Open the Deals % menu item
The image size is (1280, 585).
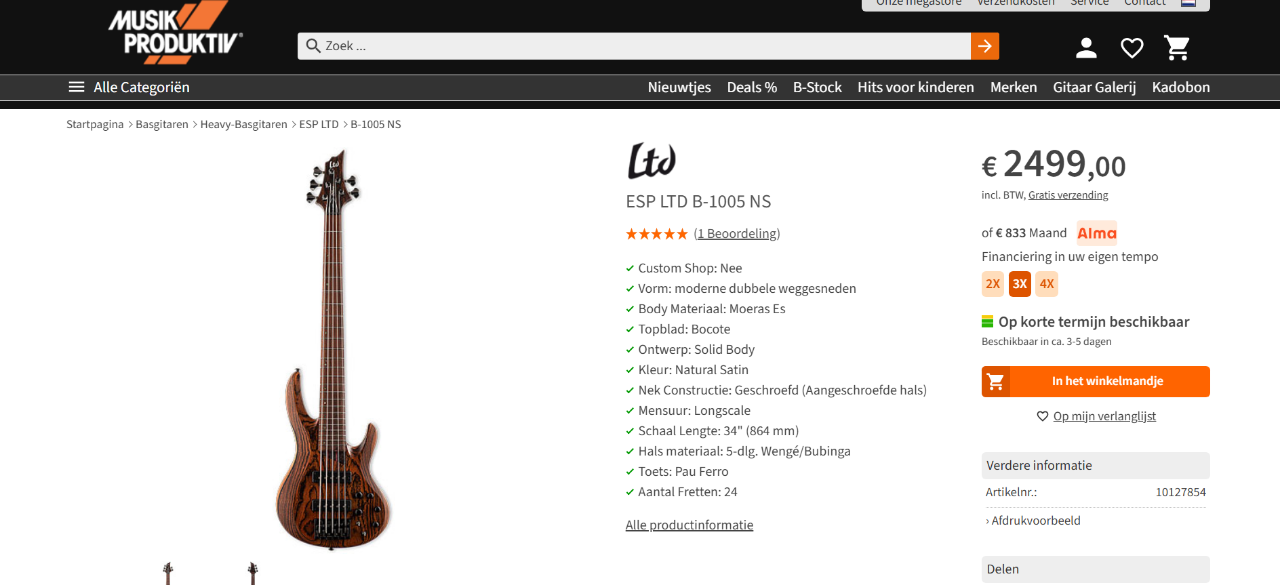[752, 87]
